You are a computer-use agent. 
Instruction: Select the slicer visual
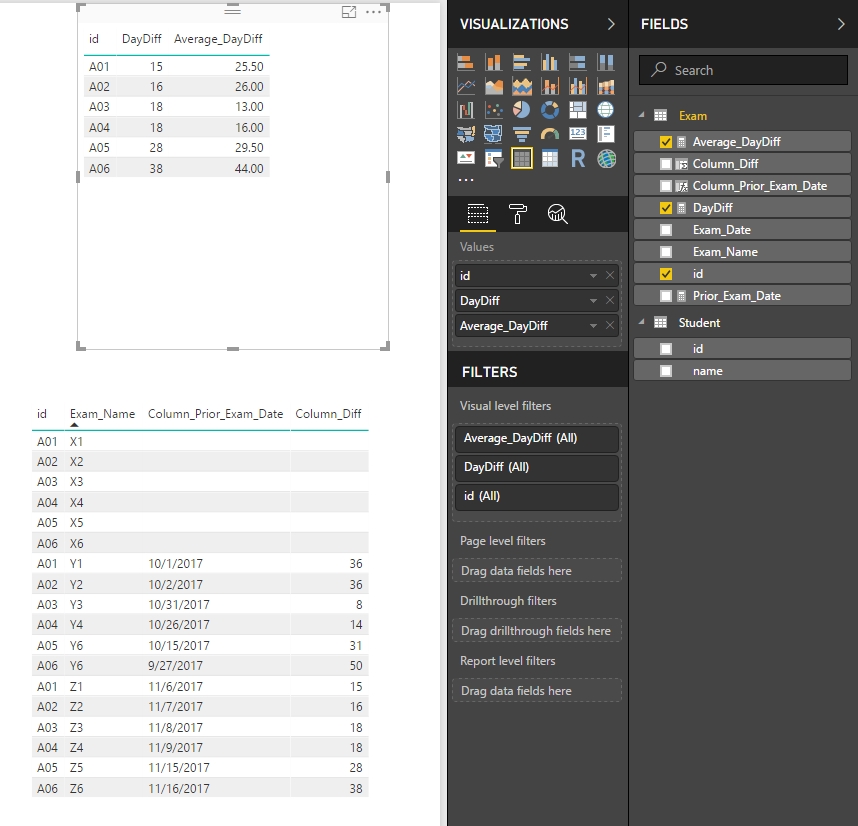click(494, 159)
